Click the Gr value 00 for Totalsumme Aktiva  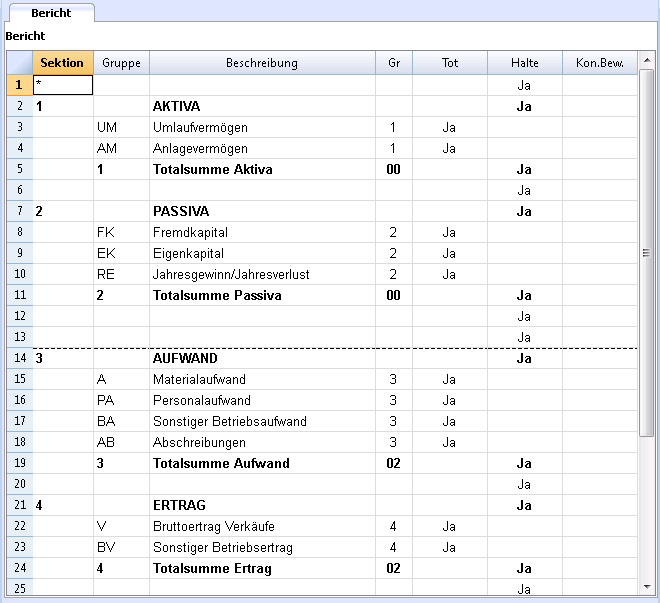394,169
